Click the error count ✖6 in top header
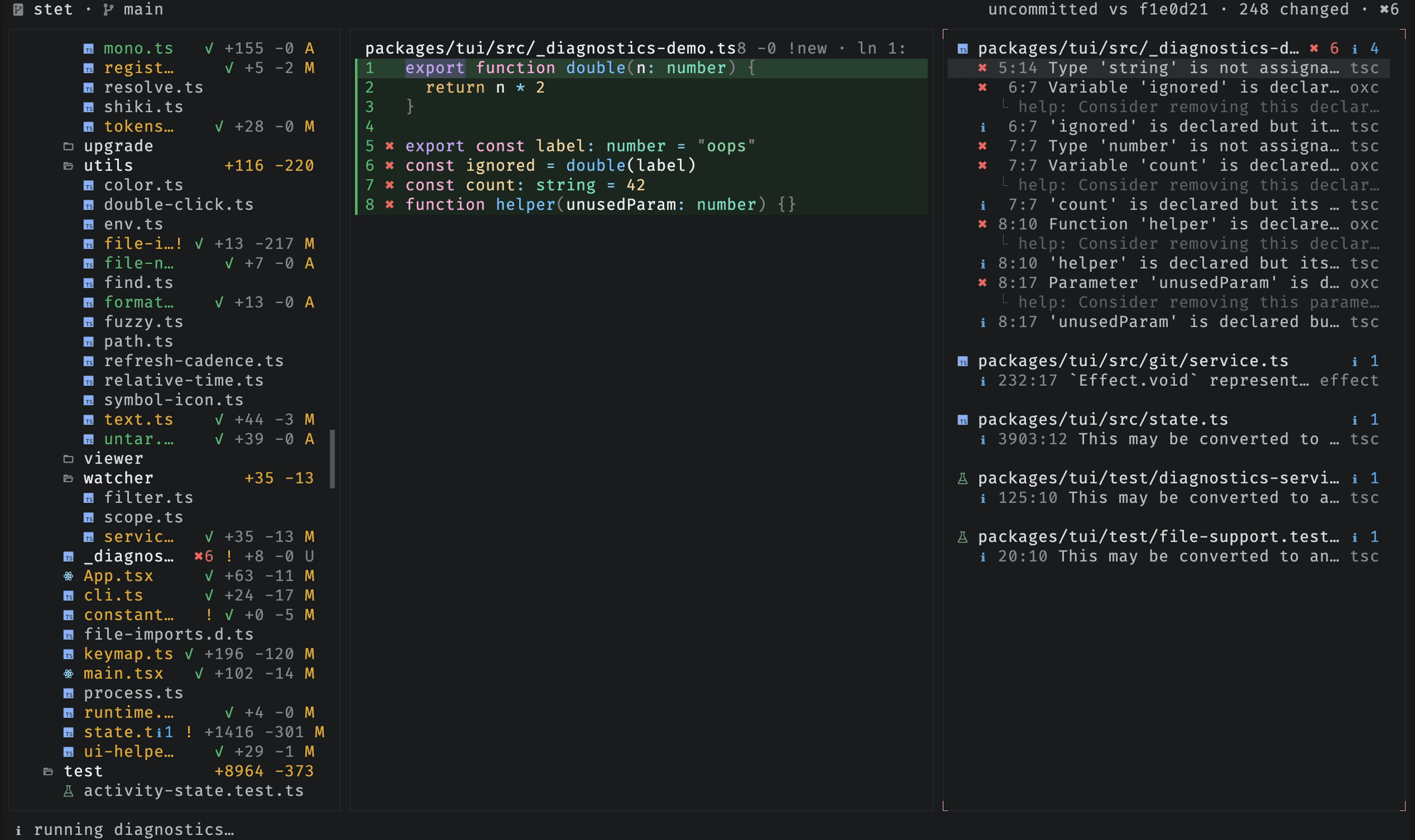1415x840 pixels. coord(1390,9)
